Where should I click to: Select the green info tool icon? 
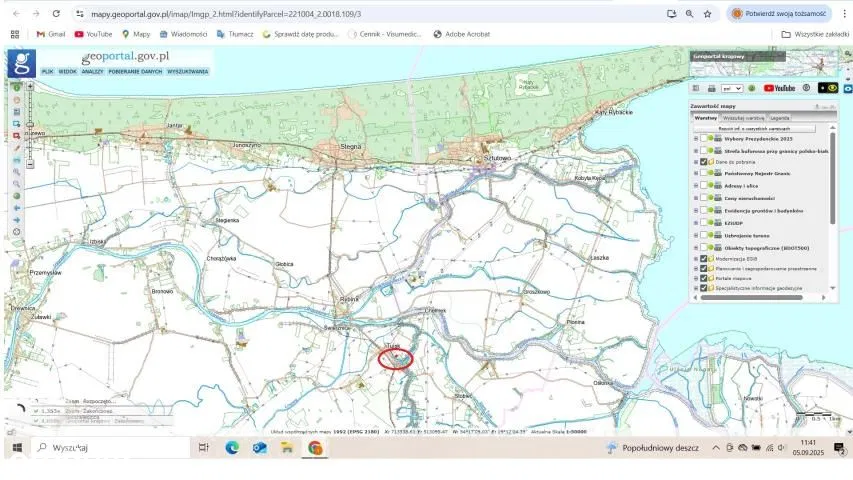tap(16, 87)
